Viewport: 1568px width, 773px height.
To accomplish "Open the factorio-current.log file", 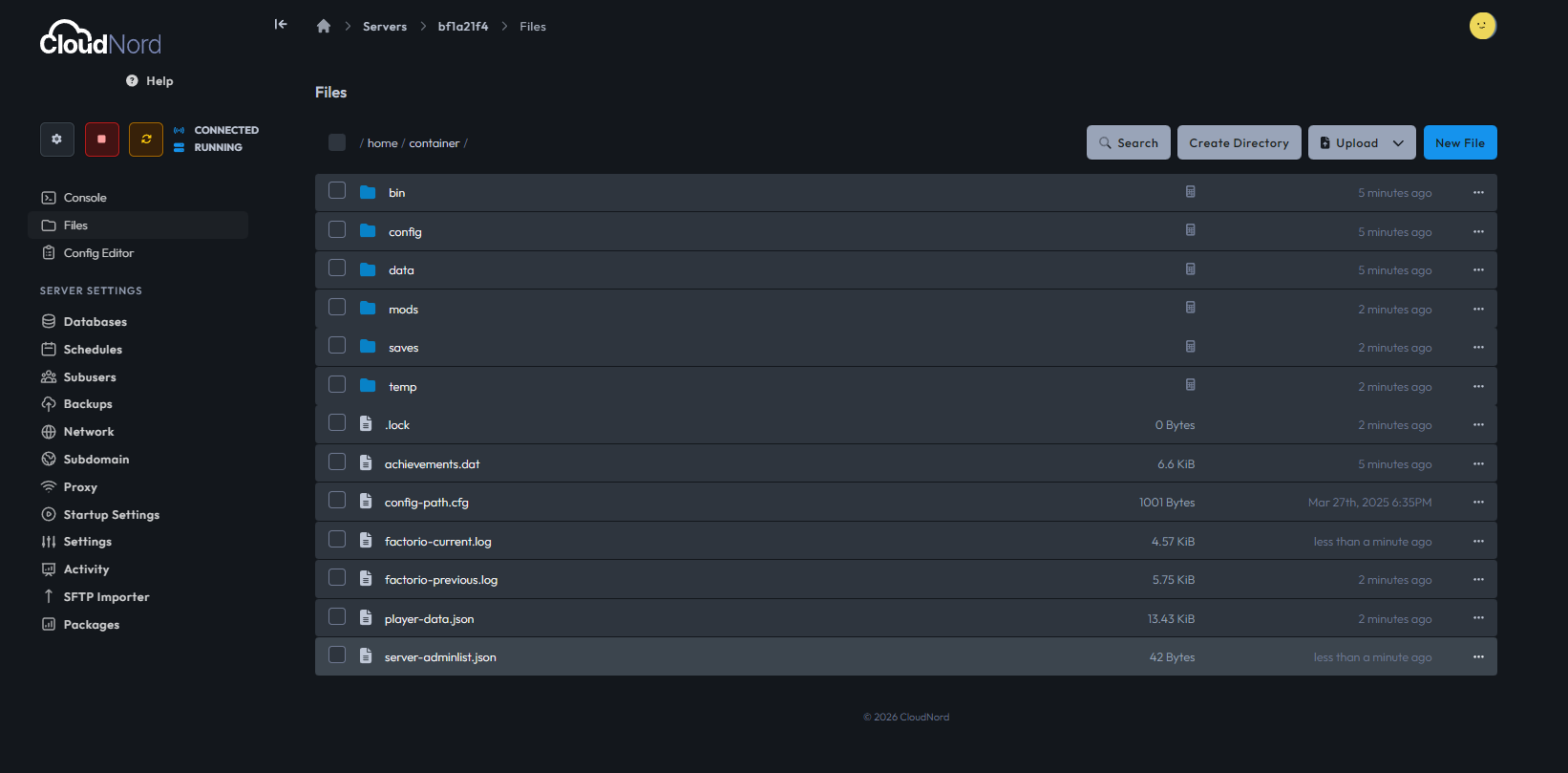I will (438, 542).
